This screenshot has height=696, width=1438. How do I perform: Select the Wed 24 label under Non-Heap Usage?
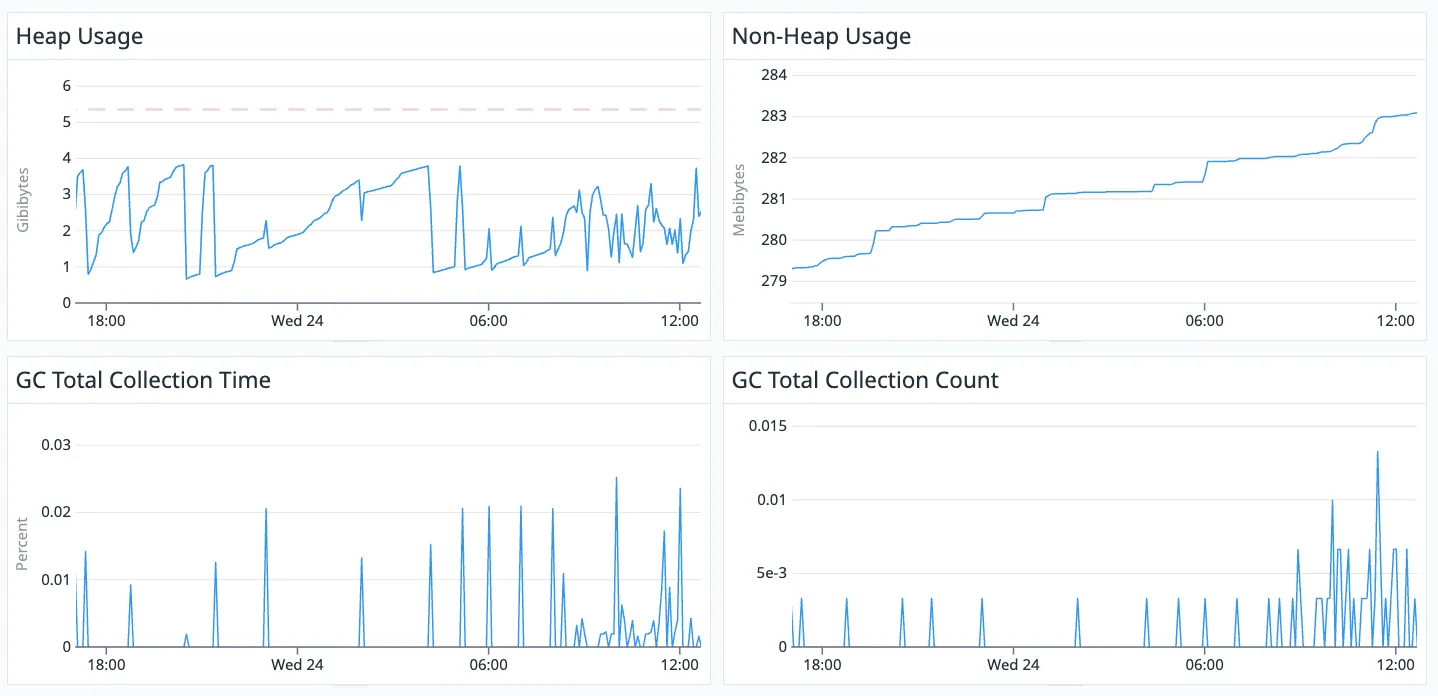(x=1012, y=320)
